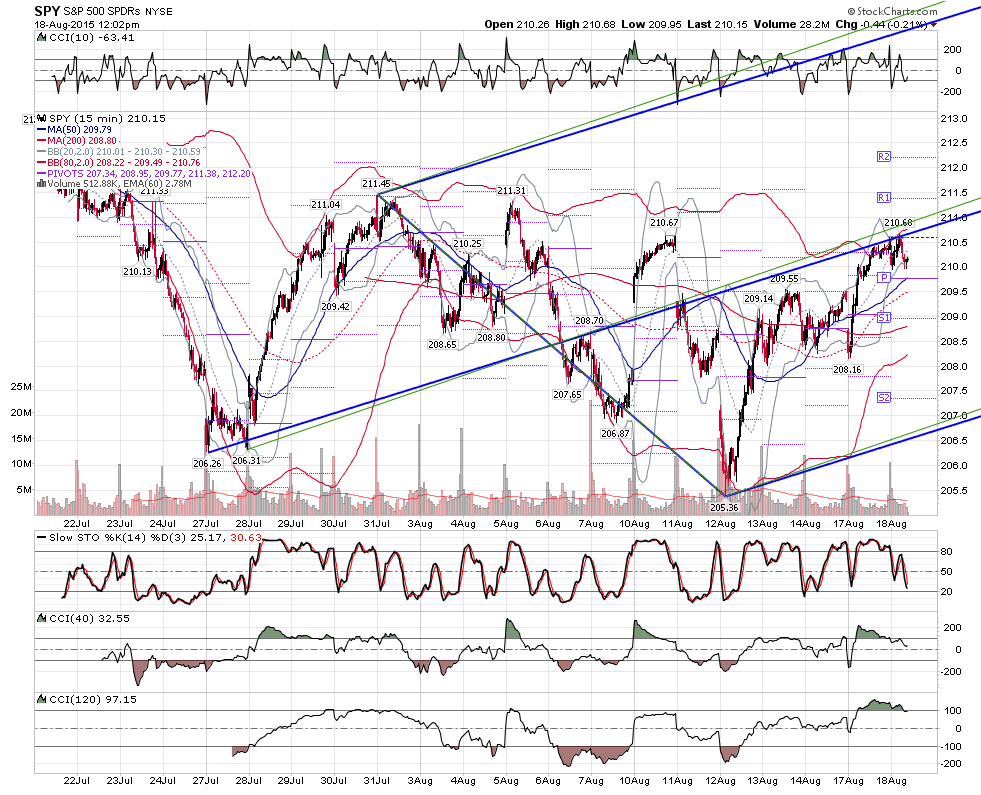Click the 209.42 price annotation
The image size is (981, 795).
click(x=335, y=306)
